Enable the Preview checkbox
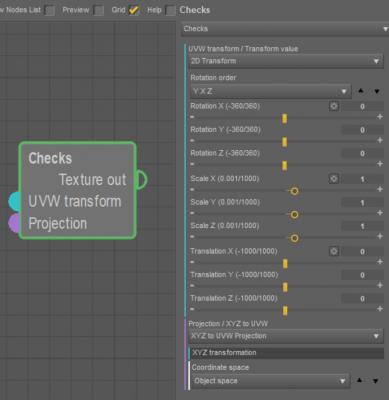Viewport: 389px width, 400px height. tap(98, 10)
